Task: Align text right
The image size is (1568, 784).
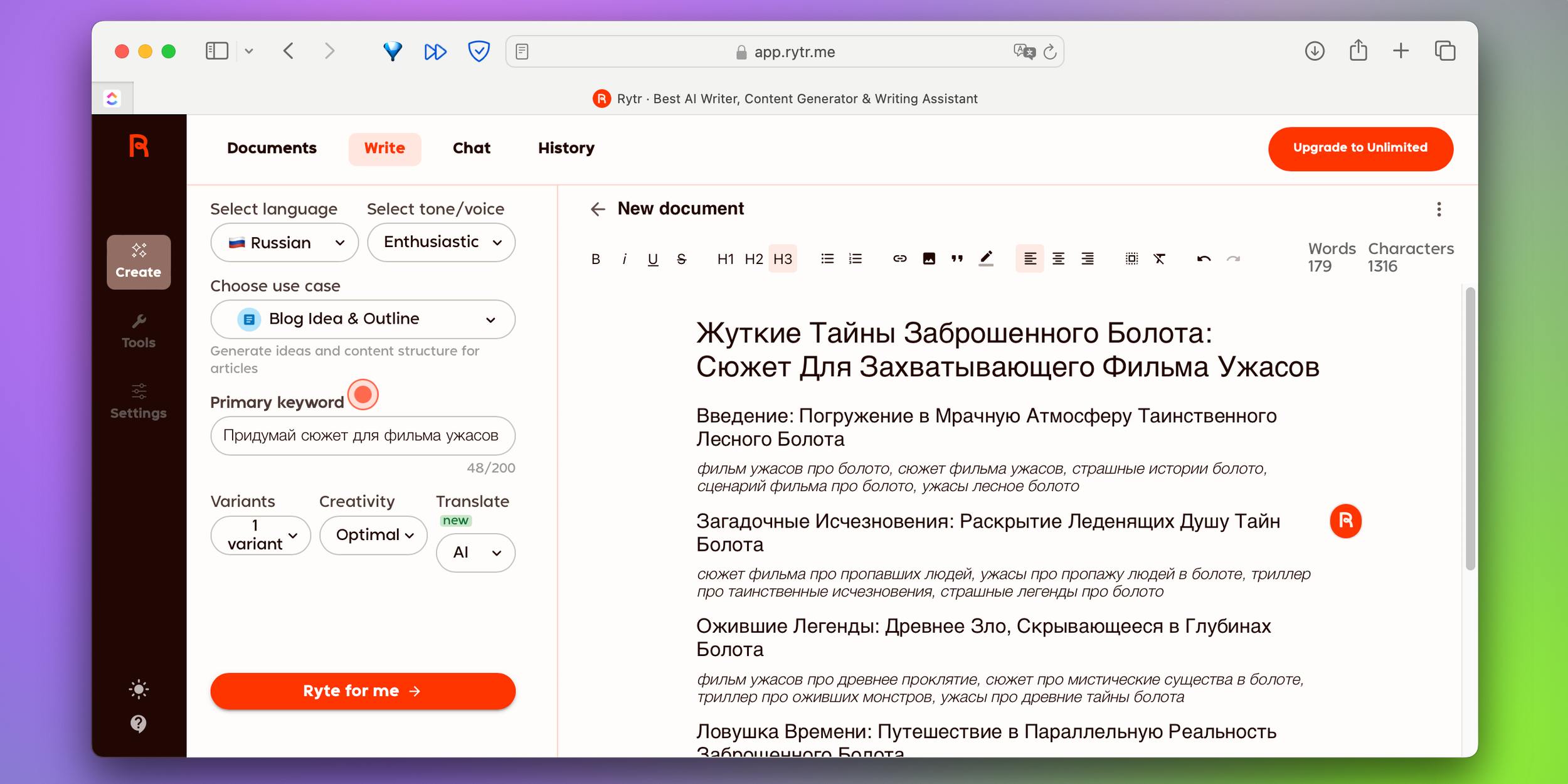Action: click(1088, 259)
